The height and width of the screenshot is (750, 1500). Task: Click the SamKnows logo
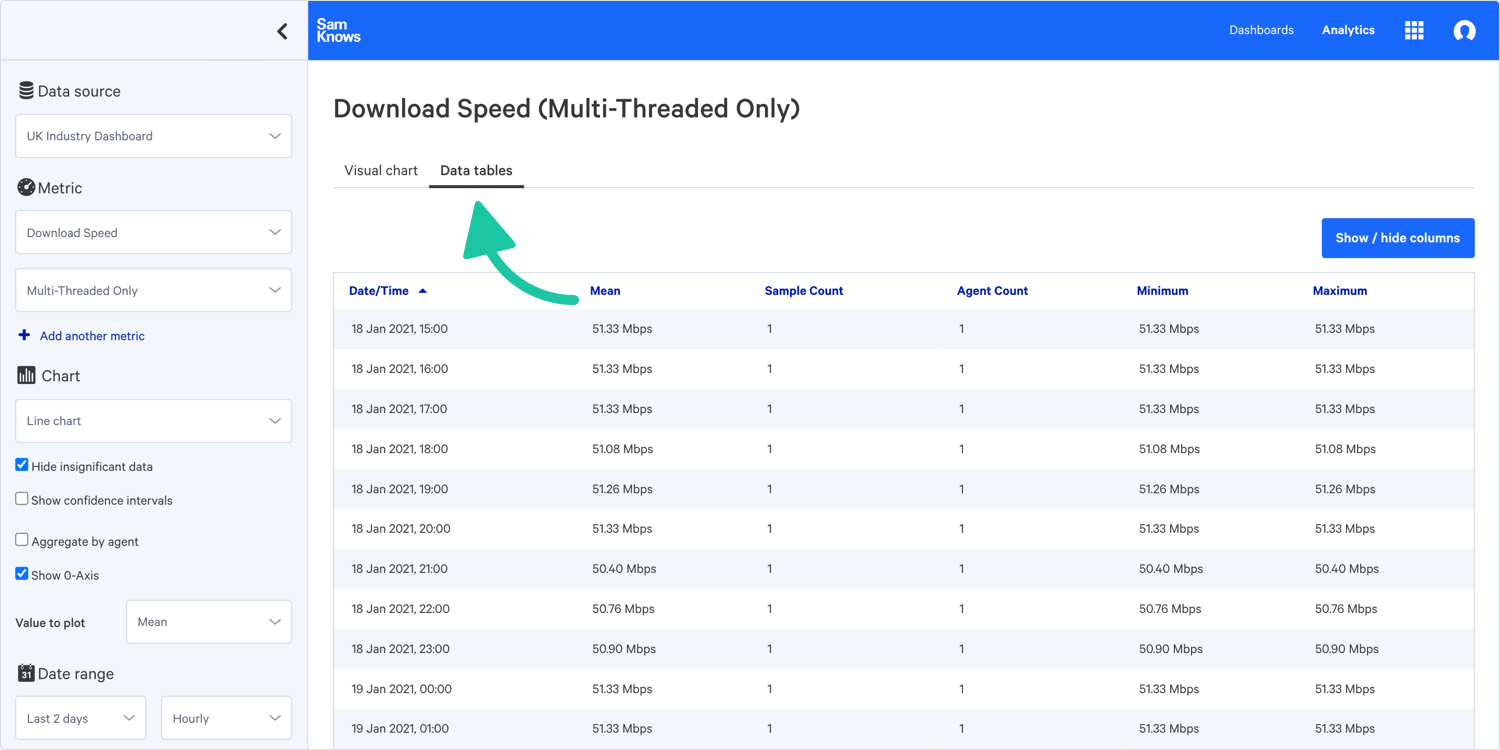(338, 30)
